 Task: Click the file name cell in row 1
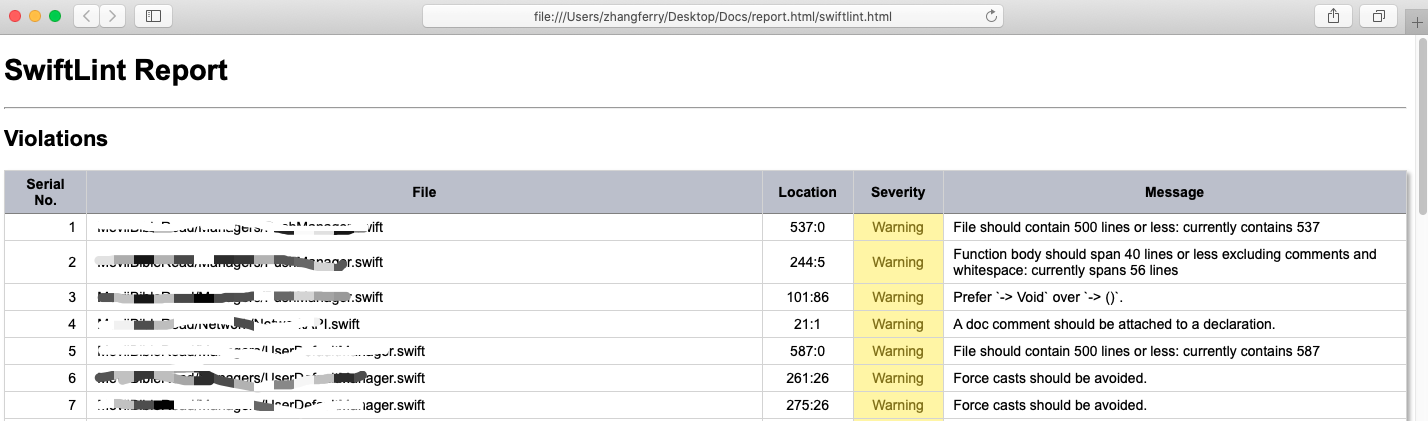pyautogui.click(x=424, y=227)
